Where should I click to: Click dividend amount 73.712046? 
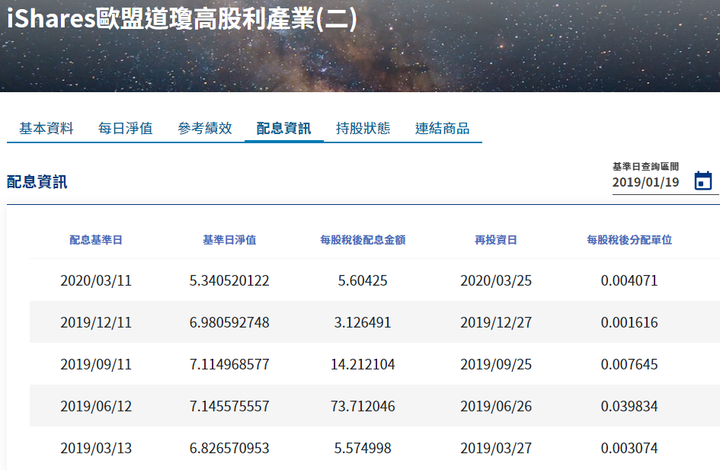[363, 406]
